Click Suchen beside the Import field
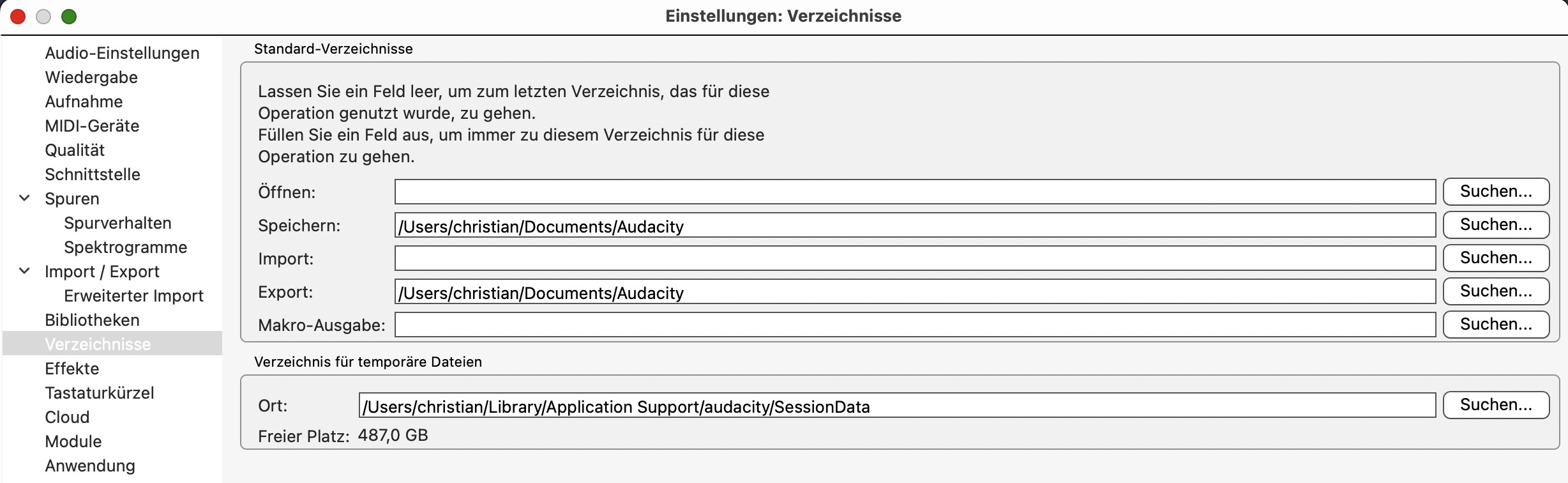1568x483 pixels. [1495, 258]
